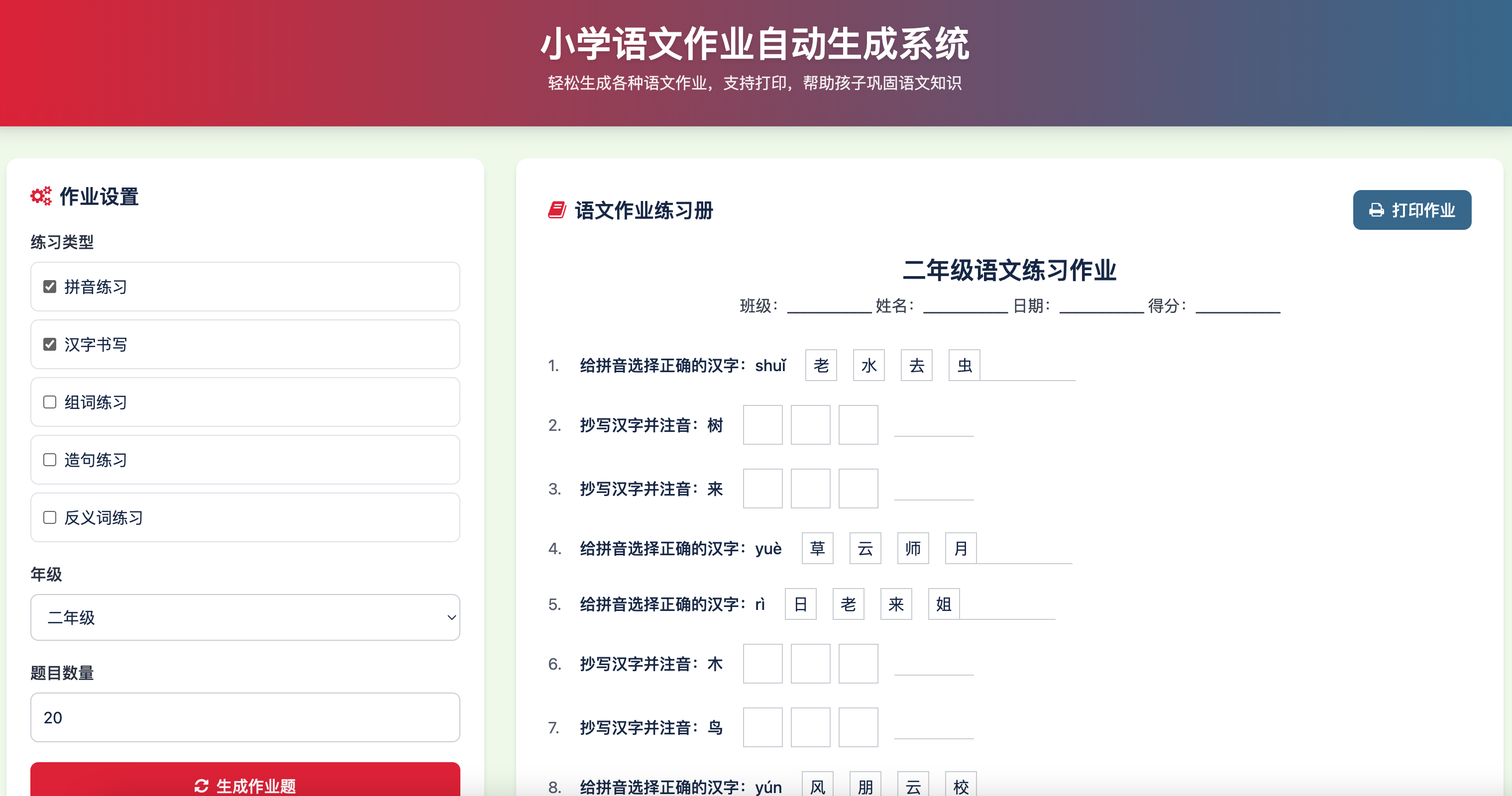1512x796 pixels.
Task: Select option 日 for question 5 rì
Action: (801, 604)
